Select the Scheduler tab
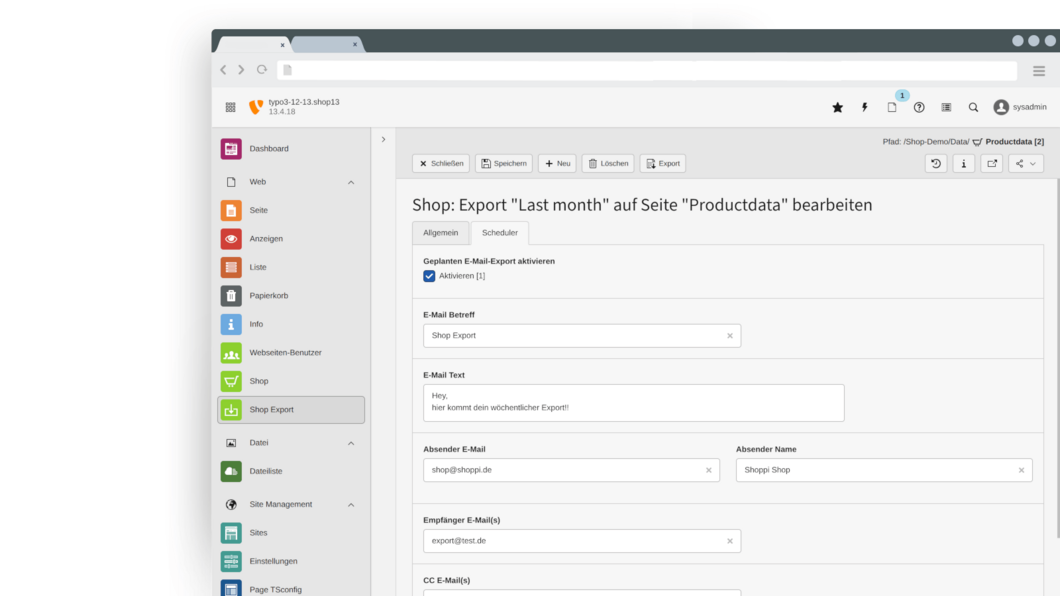 (x=499, y=233)
